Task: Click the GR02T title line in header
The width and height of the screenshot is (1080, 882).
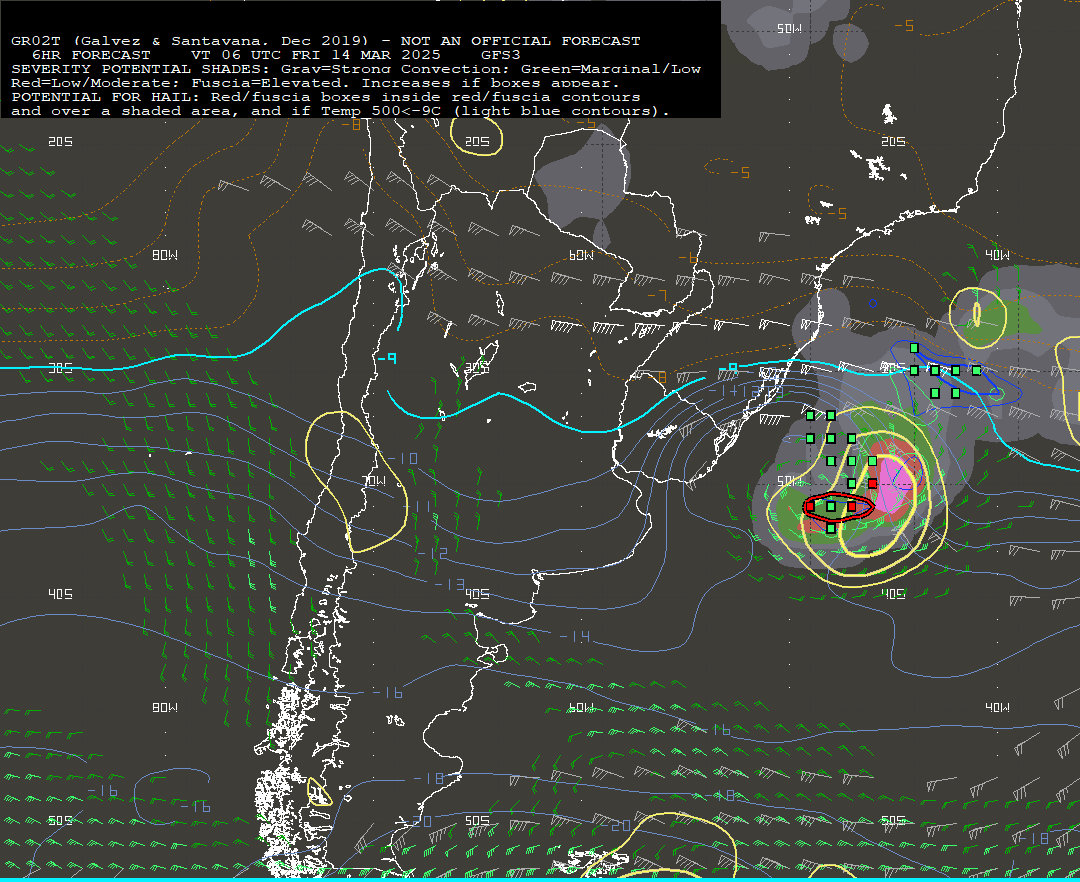Action: point(325,41)
